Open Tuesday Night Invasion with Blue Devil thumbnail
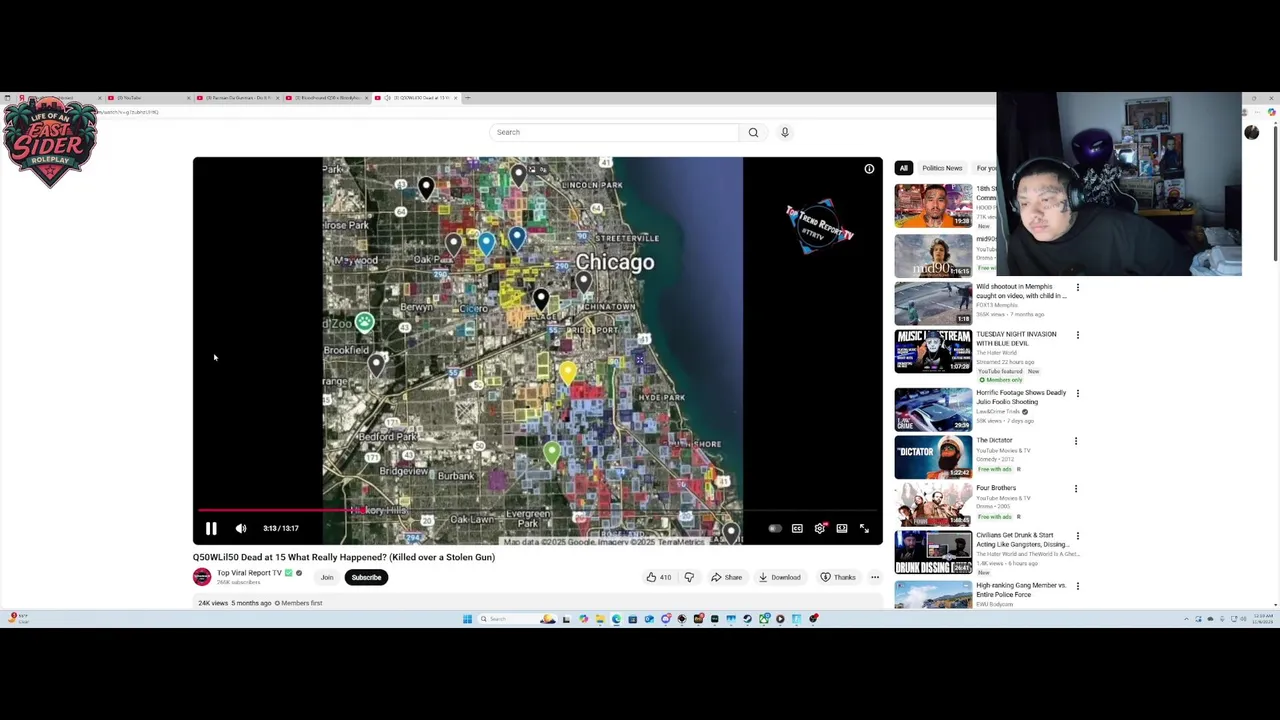Screen dimensions: 1280x720 click(x=933, y=351)
